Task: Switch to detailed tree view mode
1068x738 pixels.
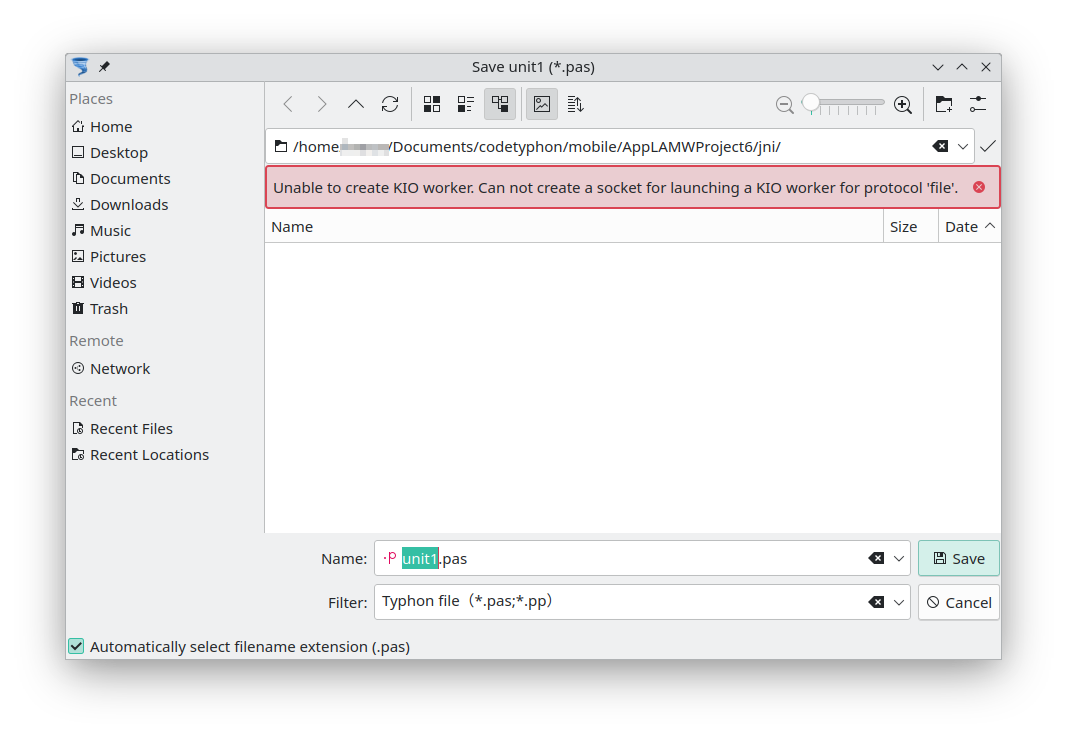Action: coord(500,104)
